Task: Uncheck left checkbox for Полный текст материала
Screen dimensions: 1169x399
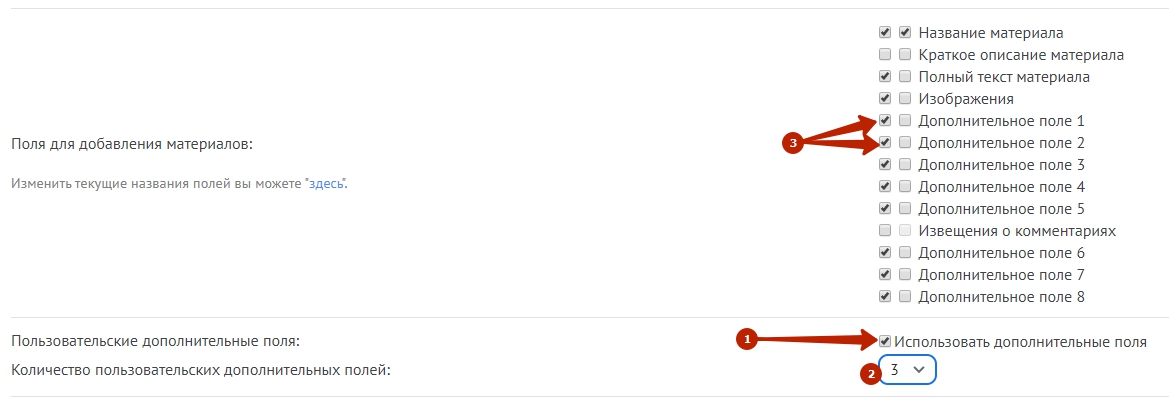Action: pyautogui.click(x=885, y=77)
